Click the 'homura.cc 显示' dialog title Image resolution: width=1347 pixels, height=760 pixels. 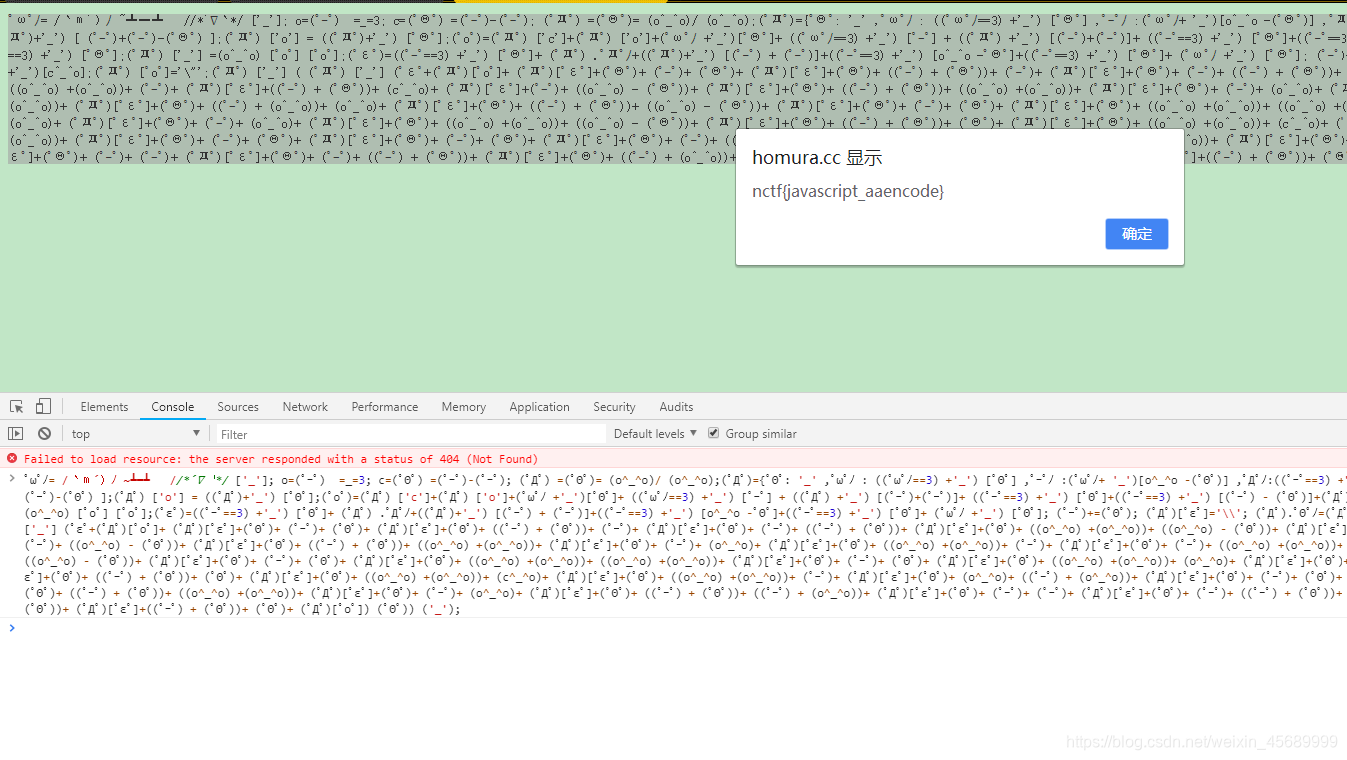pyautogui.click(x=817, y=158)
